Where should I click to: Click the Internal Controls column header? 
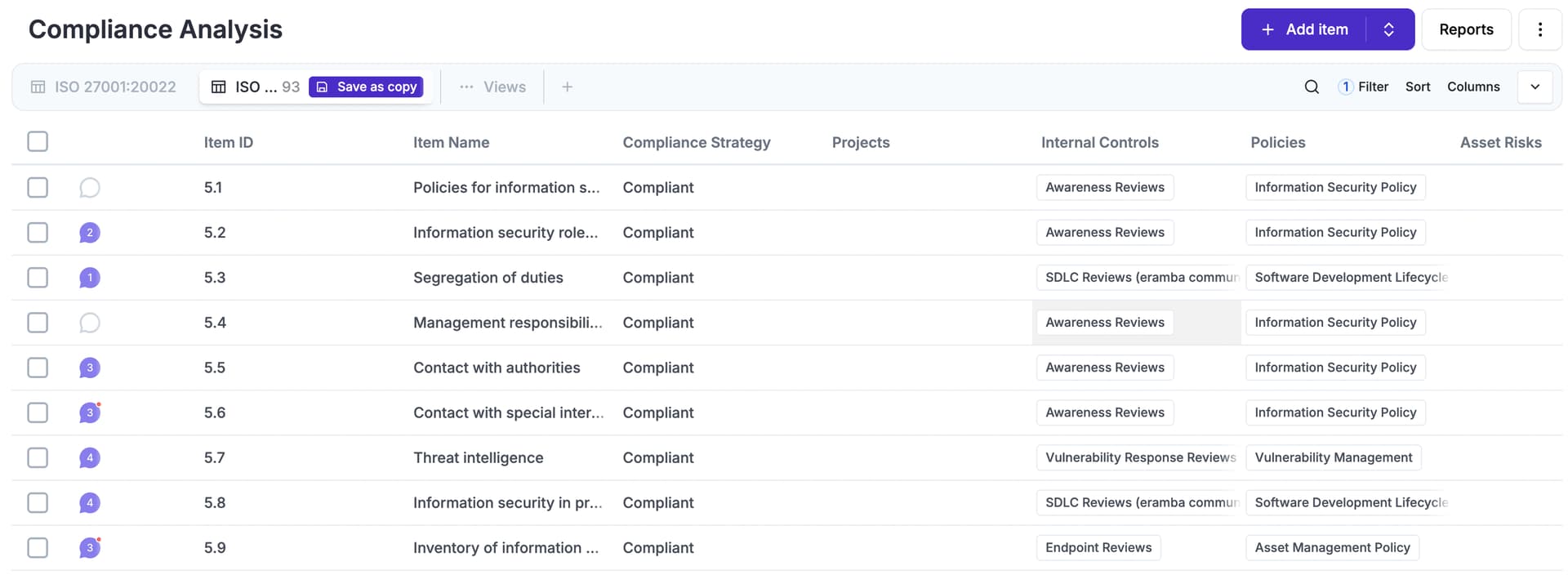[x=1100, y=142]
